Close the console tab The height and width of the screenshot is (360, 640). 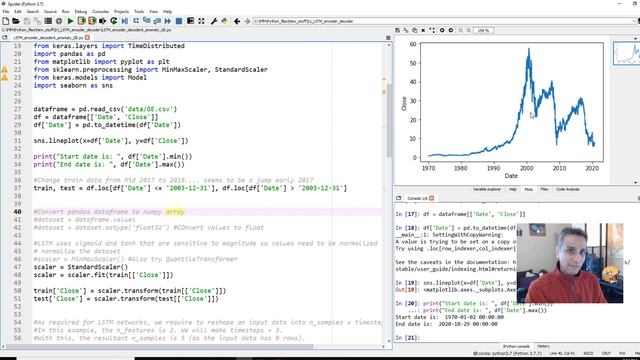(x=431, y=198)
